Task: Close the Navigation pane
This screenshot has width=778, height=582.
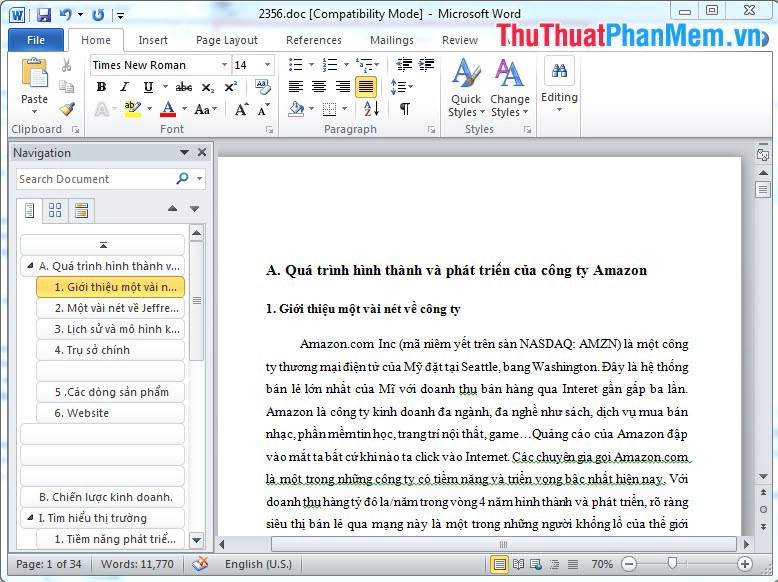Action: tap(202, 152)
